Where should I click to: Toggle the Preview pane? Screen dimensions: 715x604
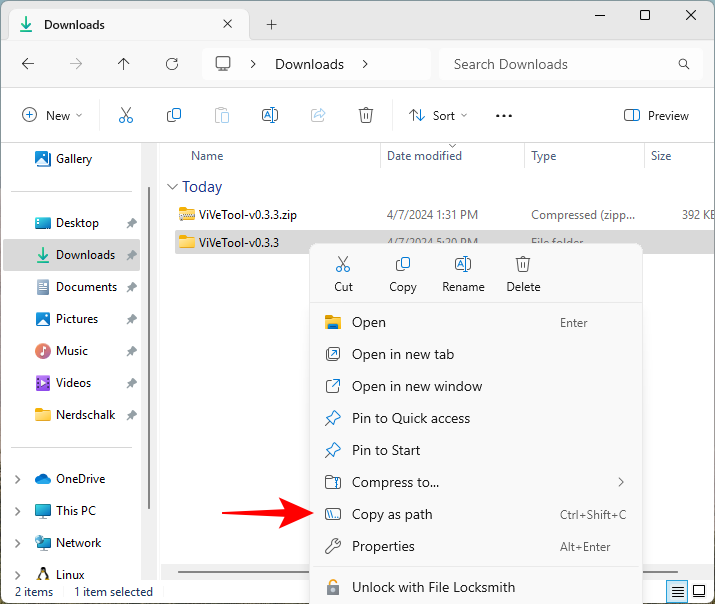(656, 115)
